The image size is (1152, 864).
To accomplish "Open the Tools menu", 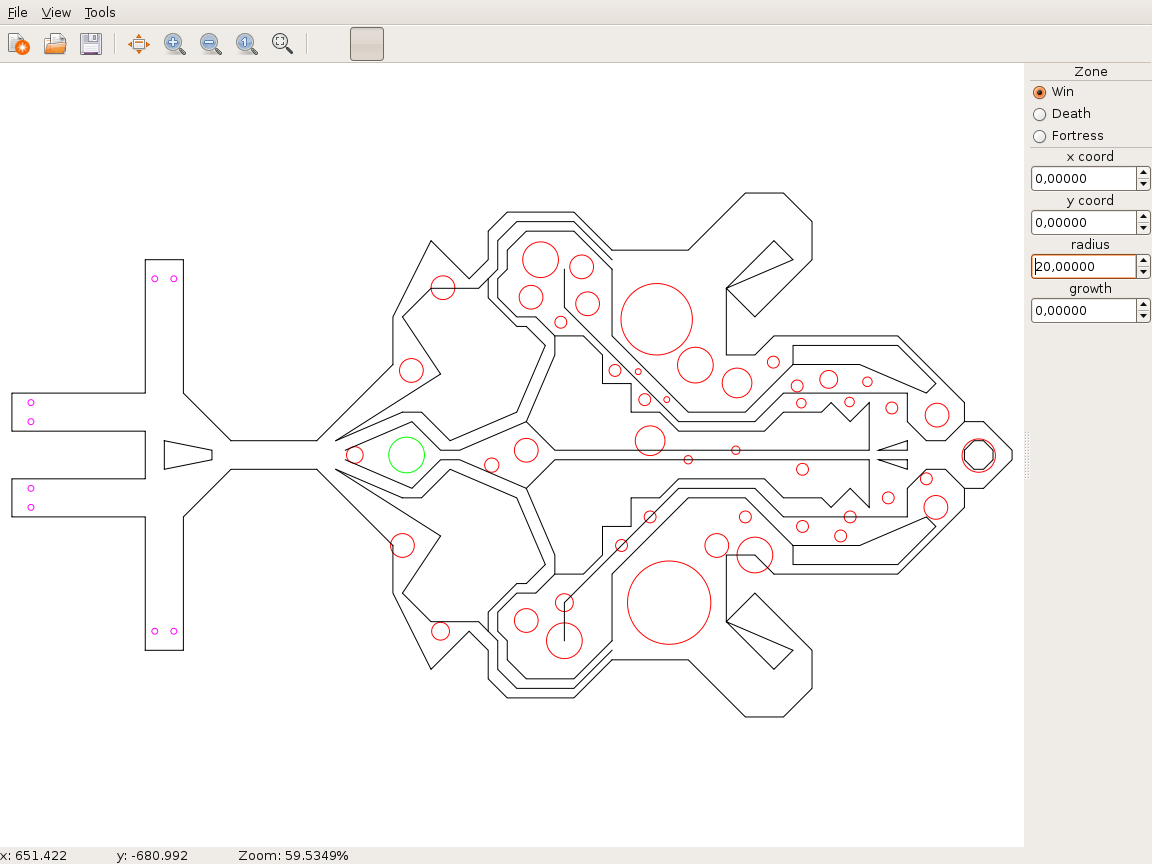I will [x=100, y=13].
